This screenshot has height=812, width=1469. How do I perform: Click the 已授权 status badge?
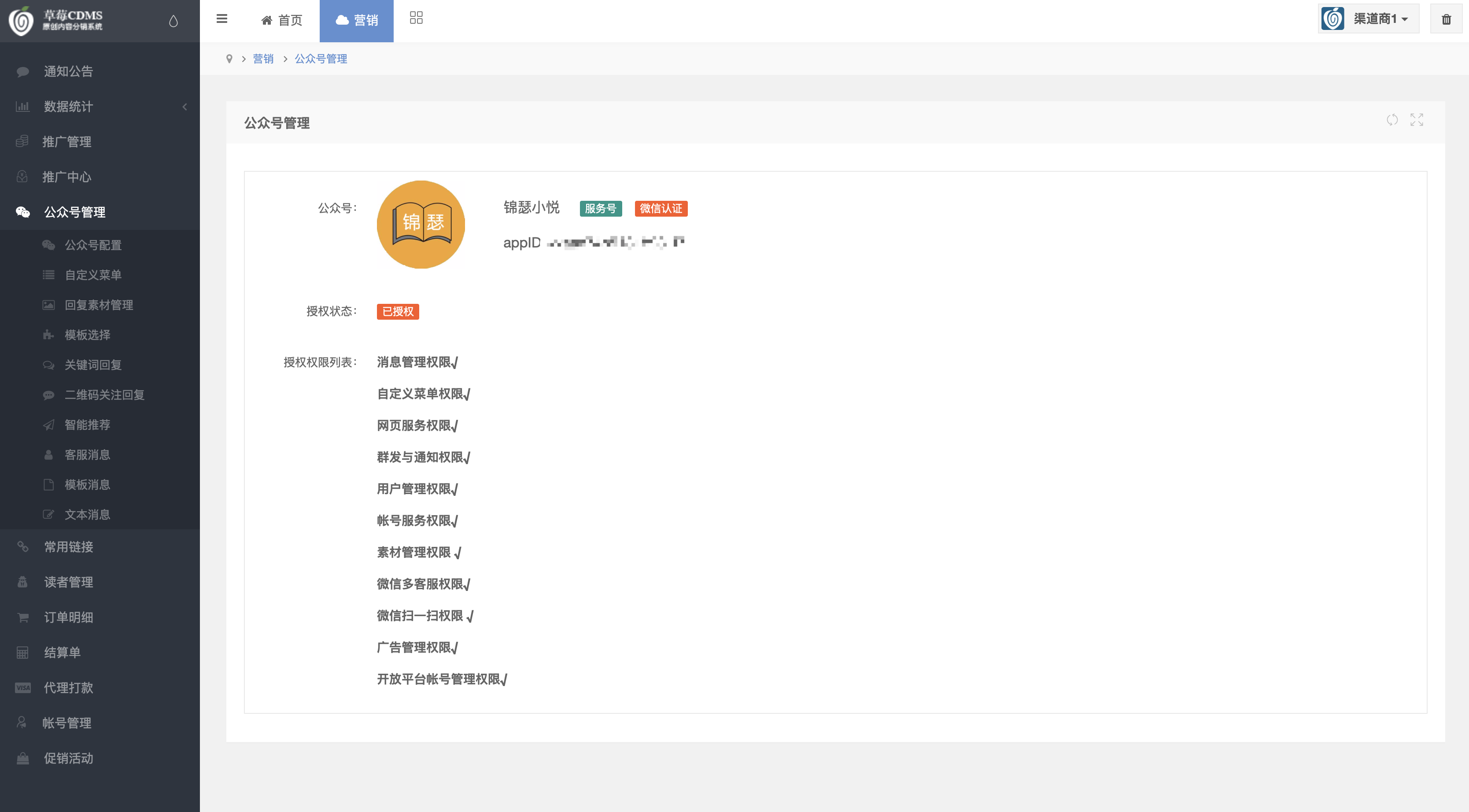coord(398,311)
